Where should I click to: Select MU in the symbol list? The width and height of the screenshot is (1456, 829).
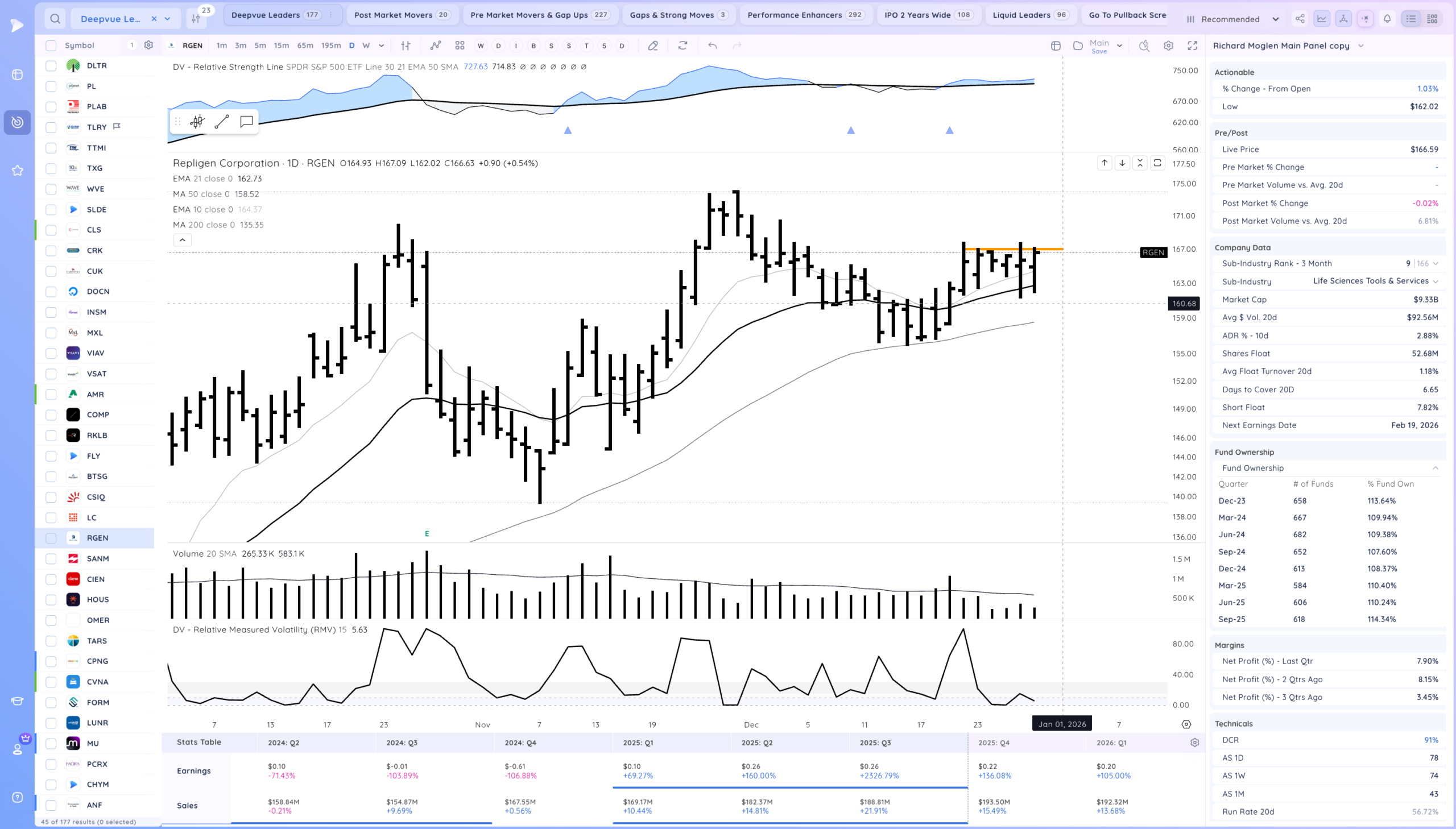[x=93, y=743]
